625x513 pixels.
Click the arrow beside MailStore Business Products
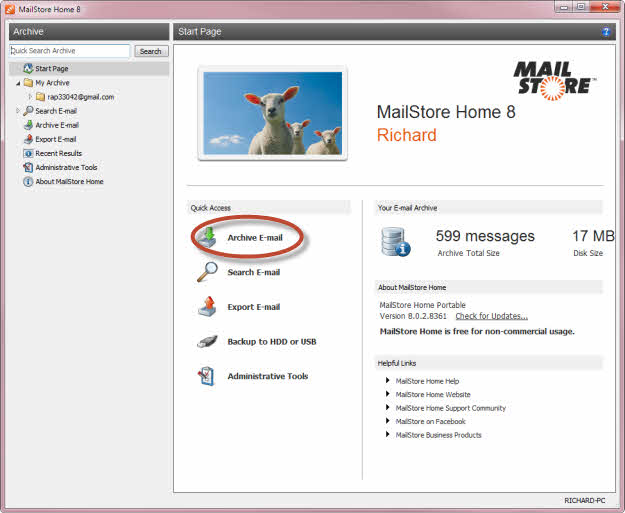pyautogui.click(x=387, y=434)
